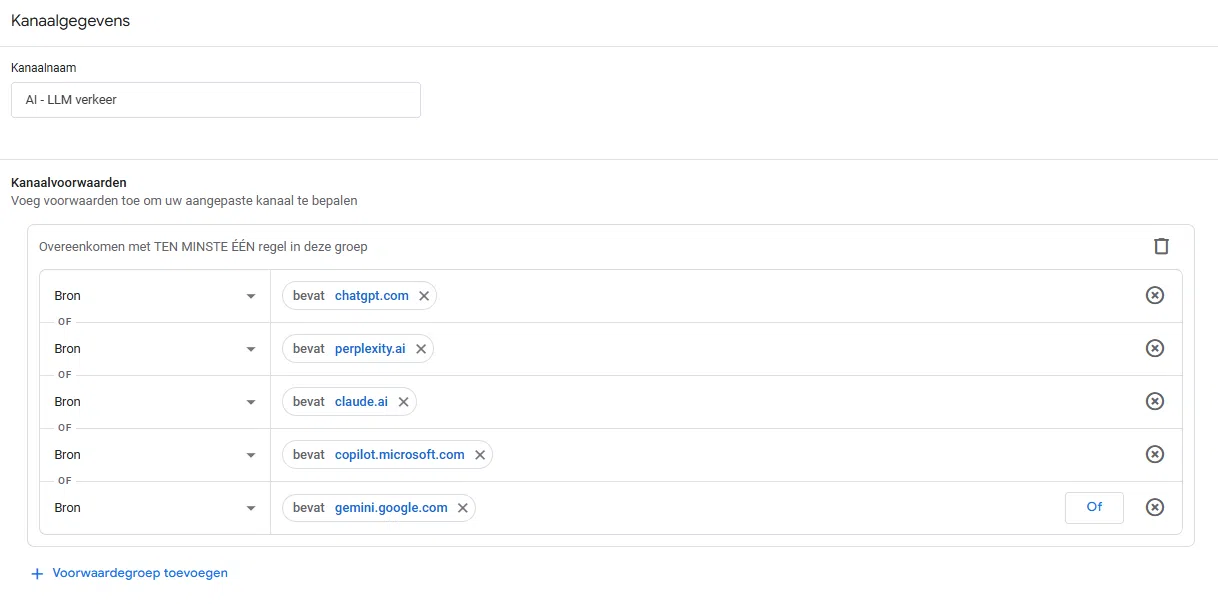Clear the gemini.google.com chip filter
The image size is (1218, 604).
click(463, 508)
